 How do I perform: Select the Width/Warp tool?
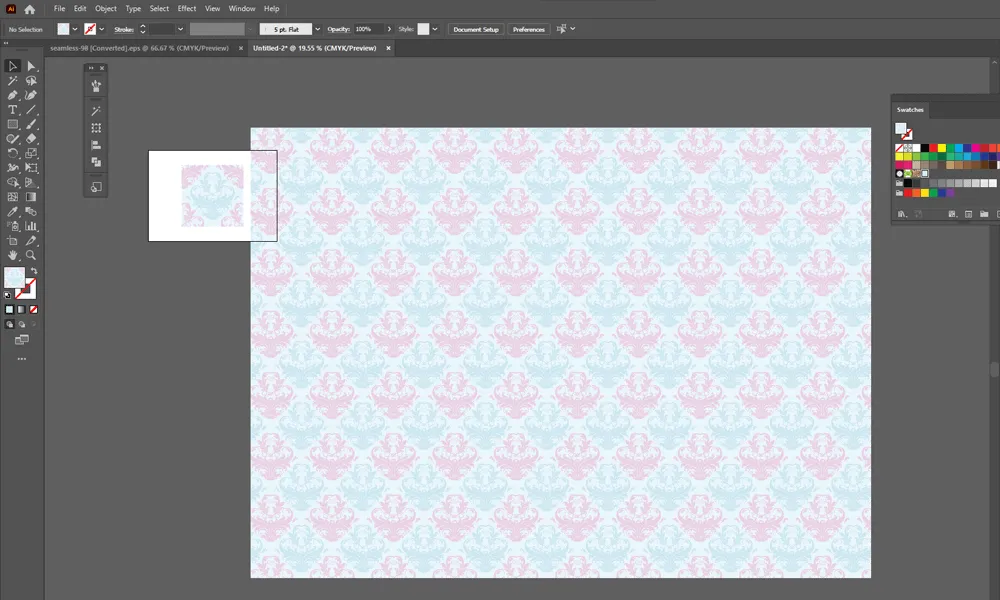click(x=12, y=168)
